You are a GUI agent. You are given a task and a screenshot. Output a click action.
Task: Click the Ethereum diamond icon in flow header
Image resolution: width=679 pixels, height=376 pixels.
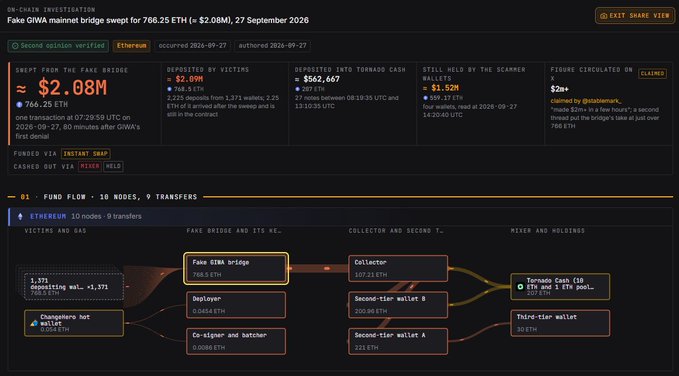(x=20, y=216)
